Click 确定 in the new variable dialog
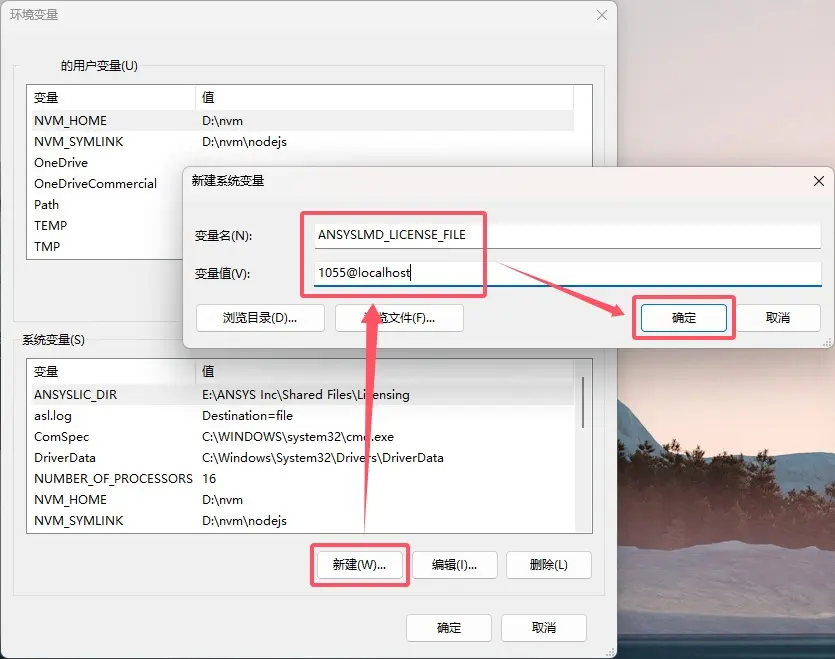 coord(683,317)
